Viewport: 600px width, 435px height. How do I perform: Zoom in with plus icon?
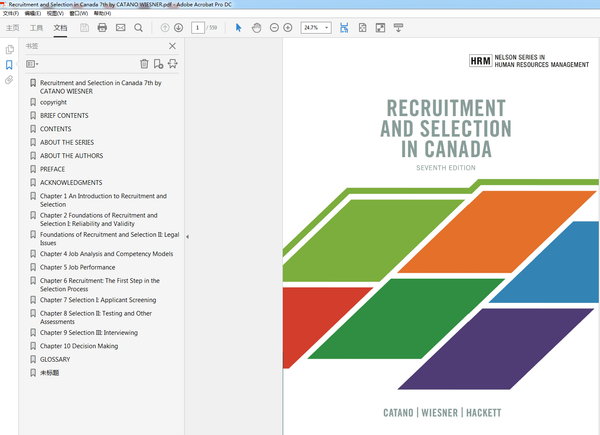tap(288, 28)
